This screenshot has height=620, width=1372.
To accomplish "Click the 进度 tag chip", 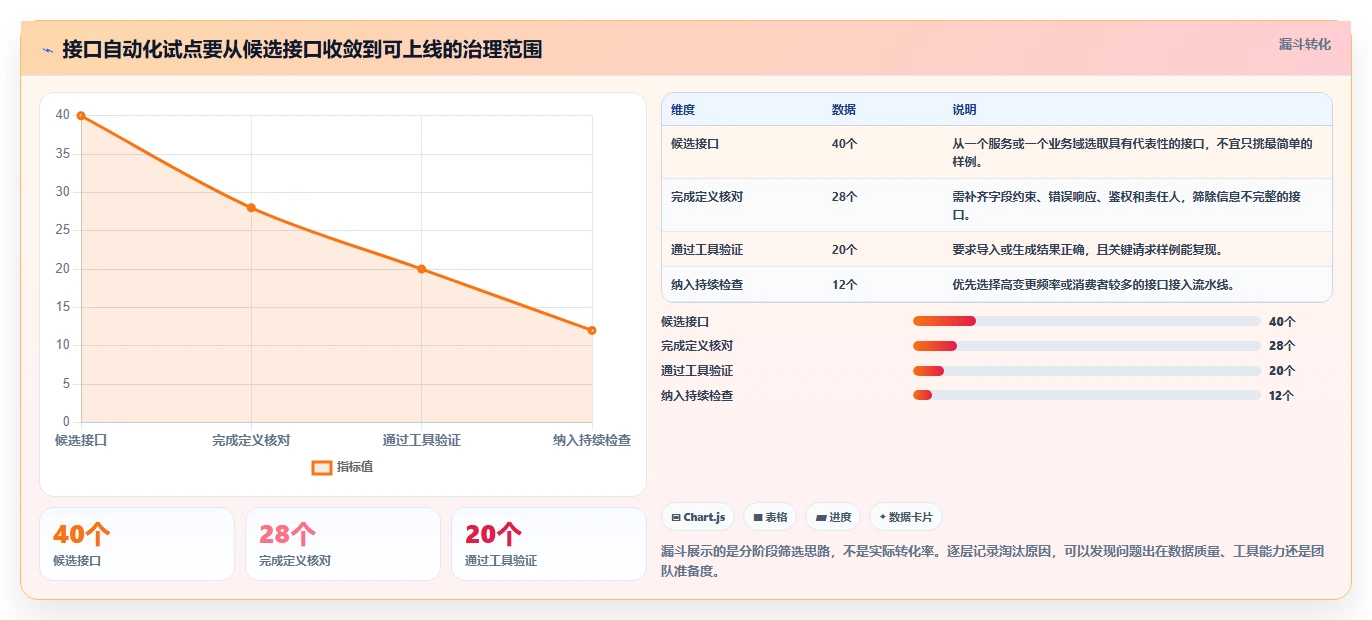I will 833,517.
